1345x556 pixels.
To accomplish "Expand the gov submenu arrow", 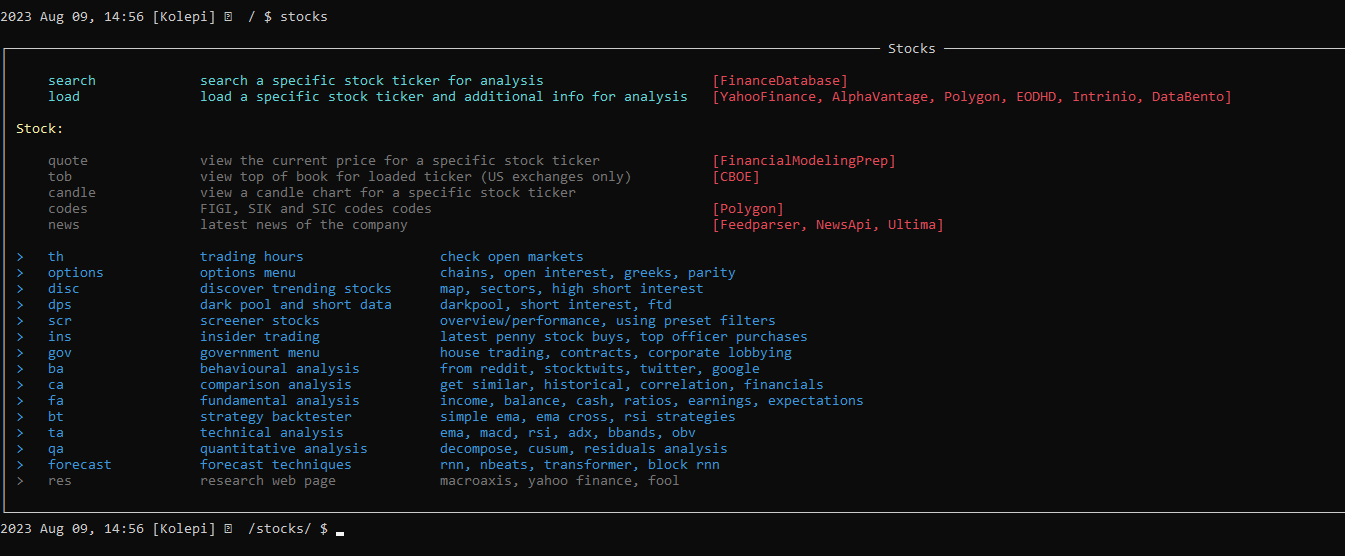I will click(x=20, y=353).
